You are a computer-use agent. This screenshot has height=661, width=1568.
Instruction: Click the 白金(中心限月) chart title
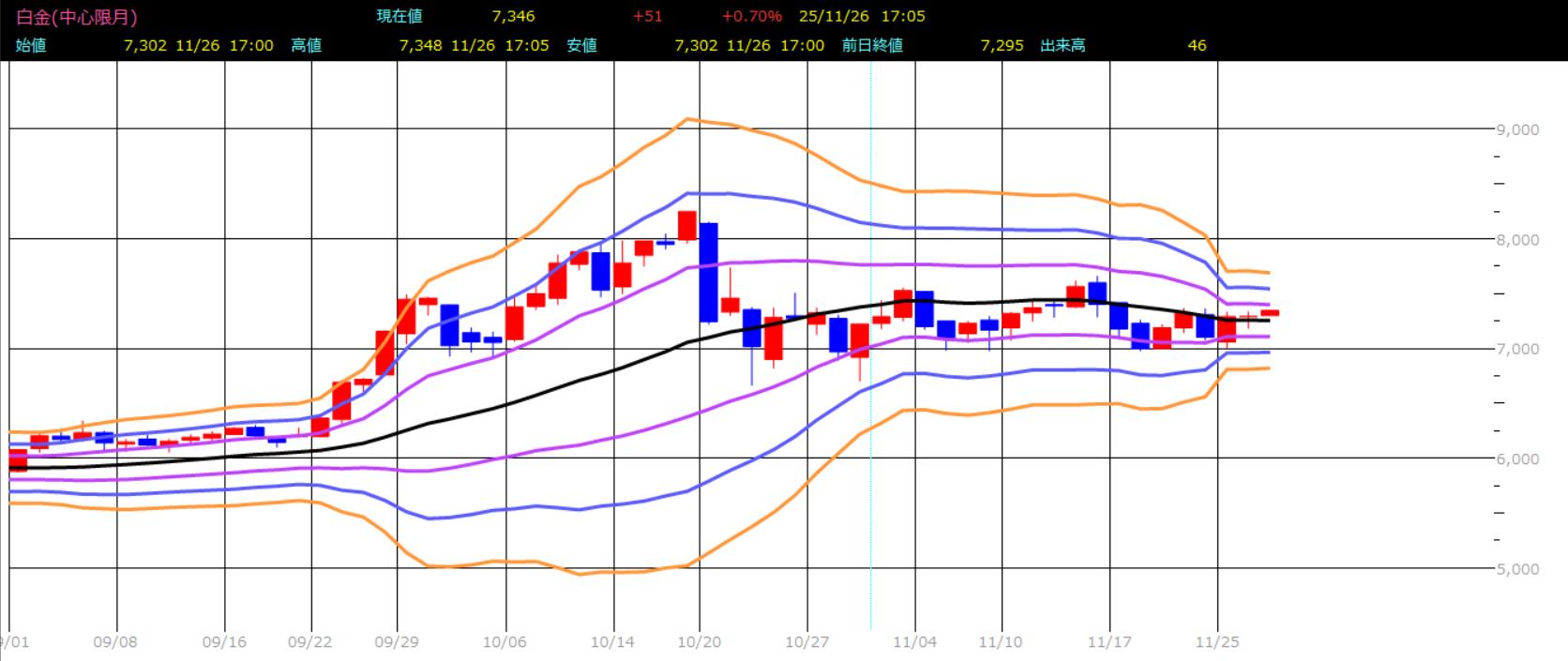coord(77,17)
